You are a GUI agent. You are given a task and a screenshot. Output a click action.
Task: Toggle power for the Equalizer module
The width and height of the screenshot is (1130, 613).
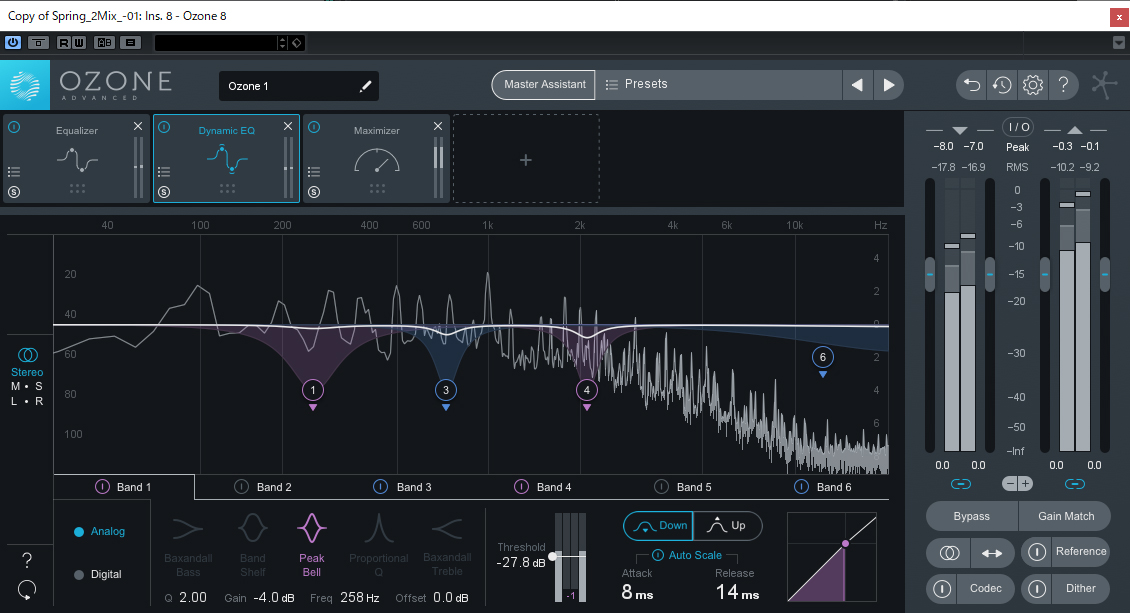pyautogui.click(x=14, y=127)
